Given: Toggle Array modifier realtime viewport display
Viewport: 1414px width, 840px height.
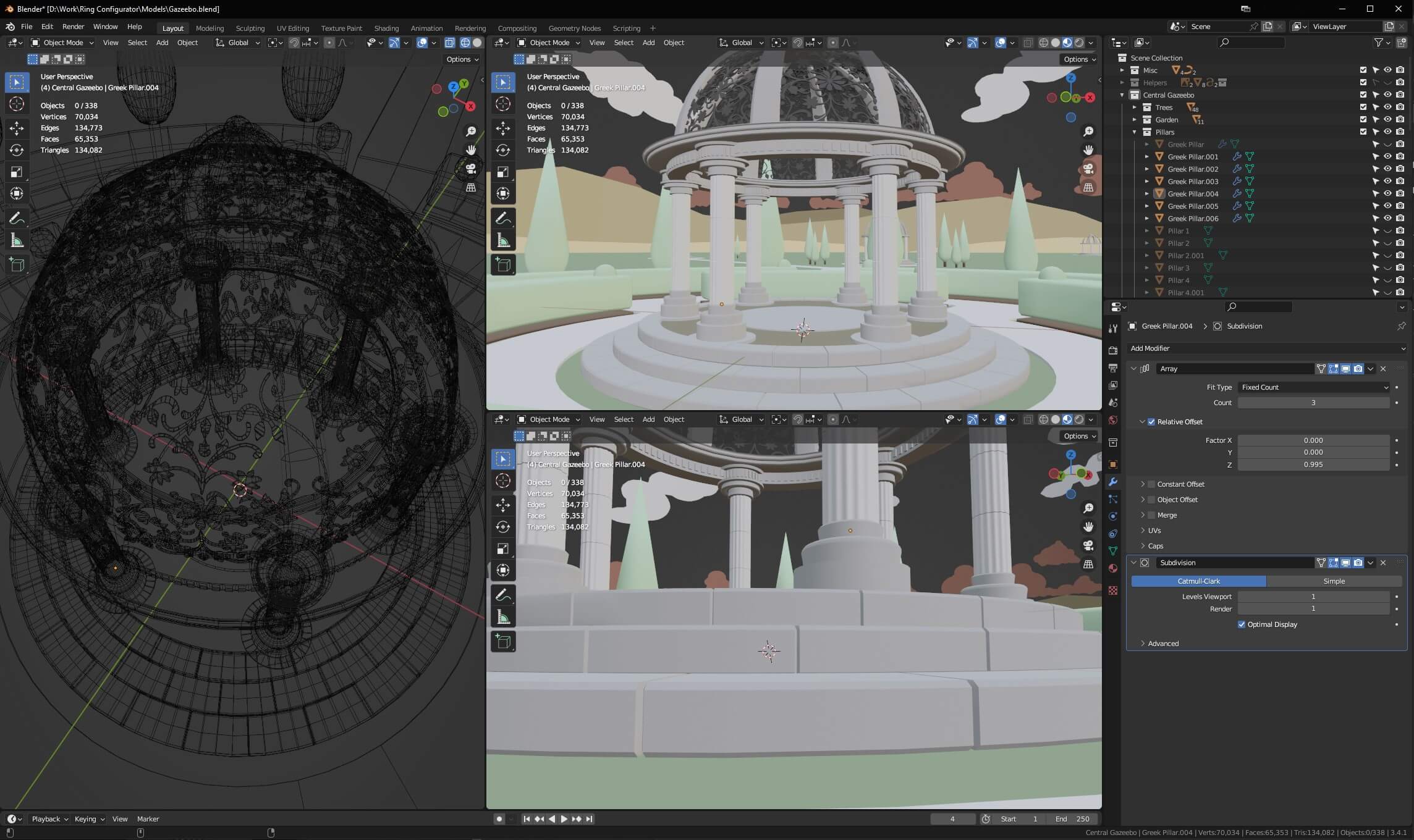Looking at the screenshot, I should point(1345,369).
